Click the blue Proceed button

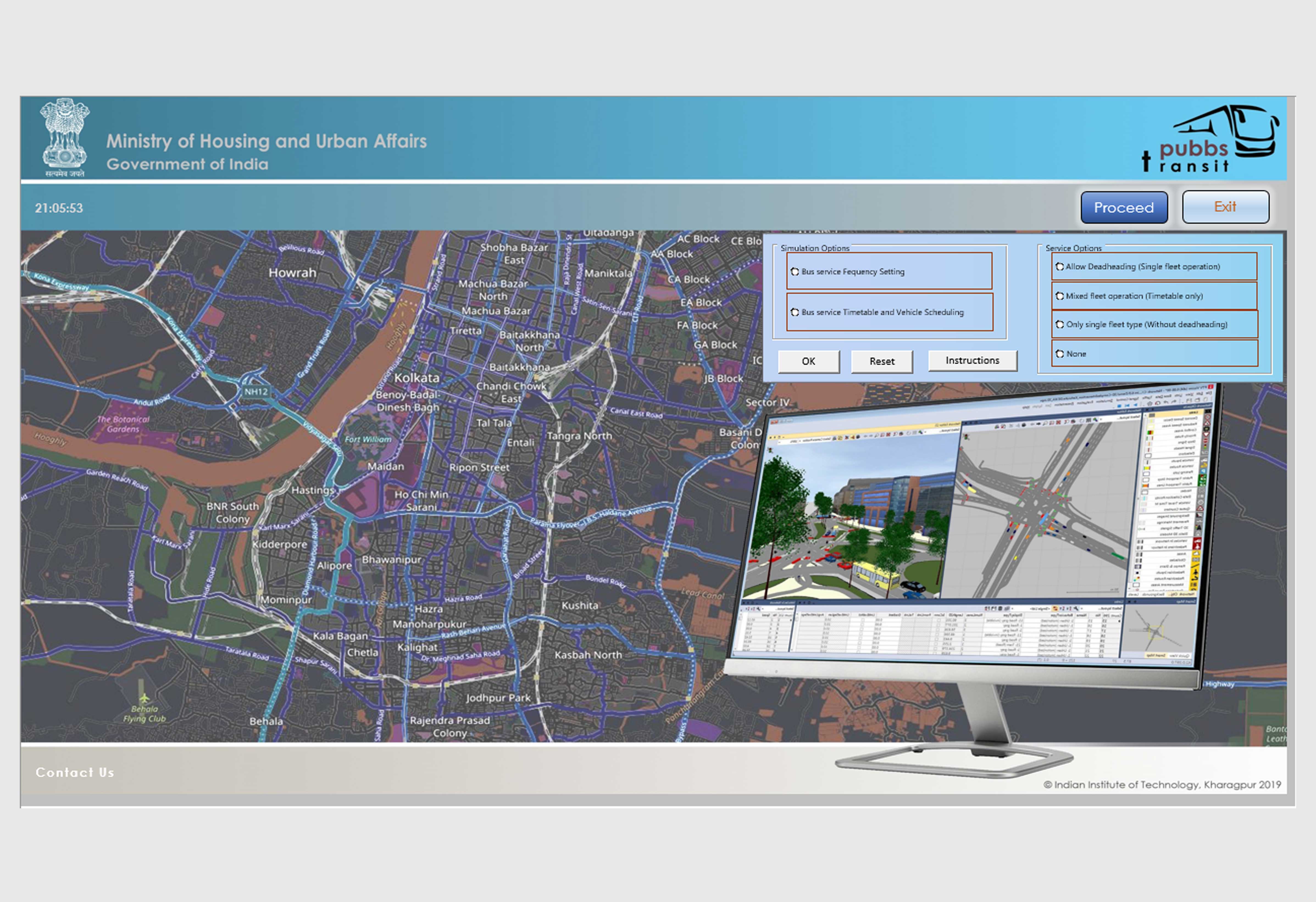[x=1123, y=208]
